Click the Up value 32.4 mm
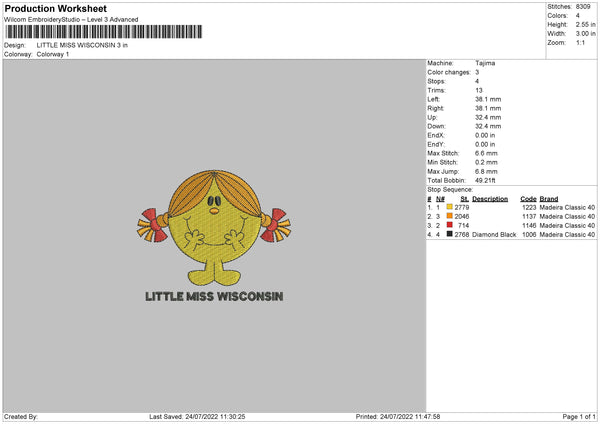Screen dimensions: 600x424 [488, 117]
